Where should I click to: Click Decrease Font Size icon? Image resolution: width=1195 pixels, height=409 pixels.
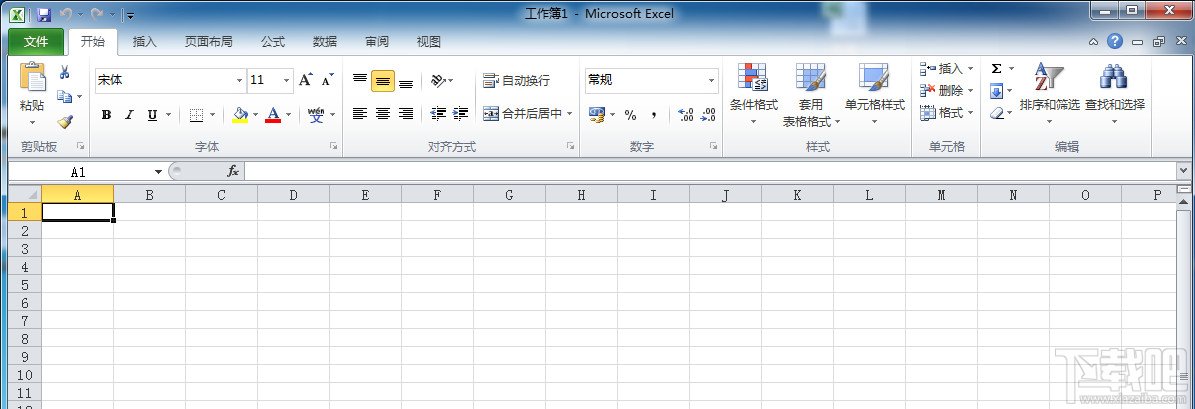tap(328, 80)
